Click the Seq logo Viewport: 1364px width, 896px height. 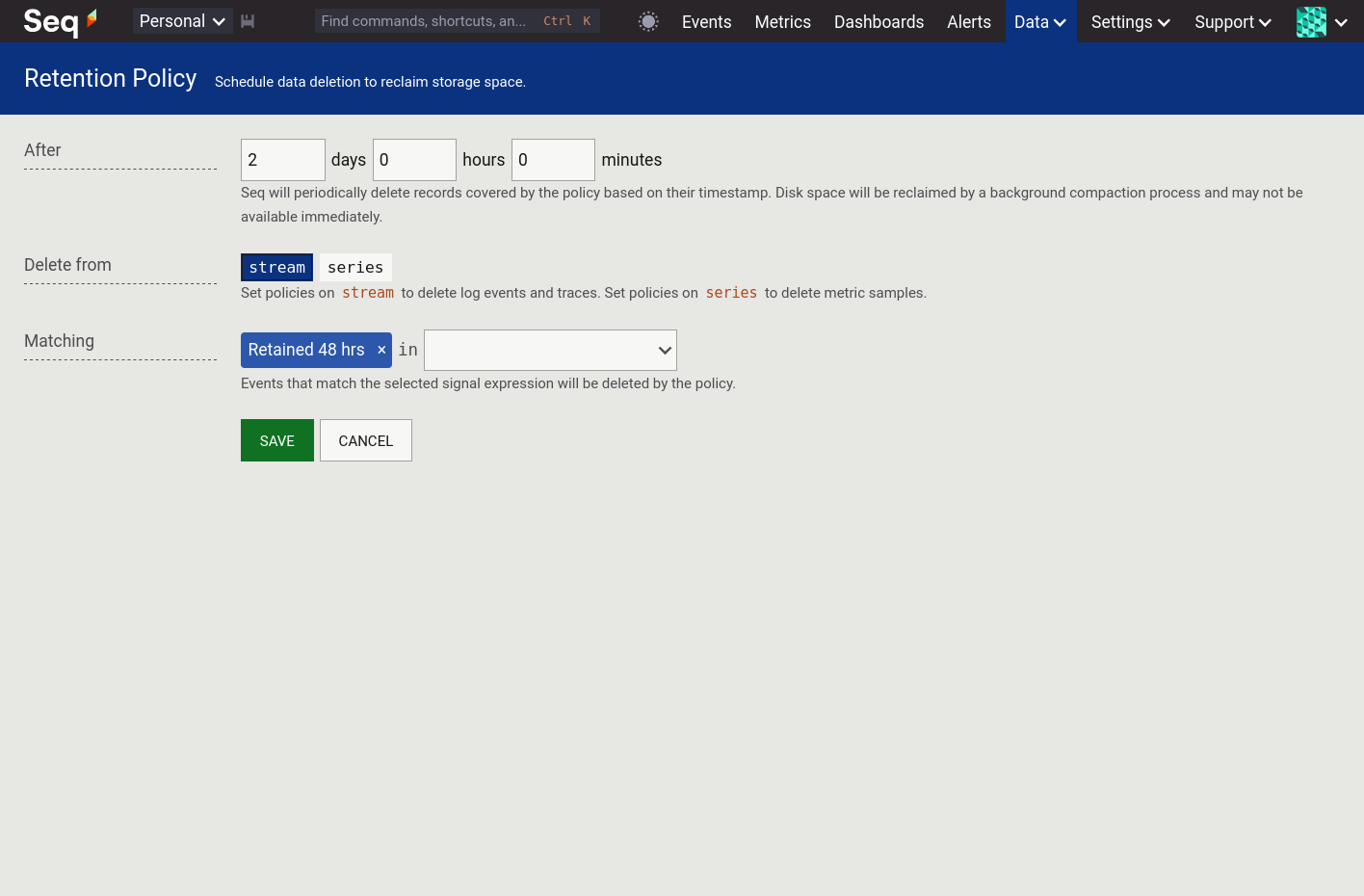point(60,20)
